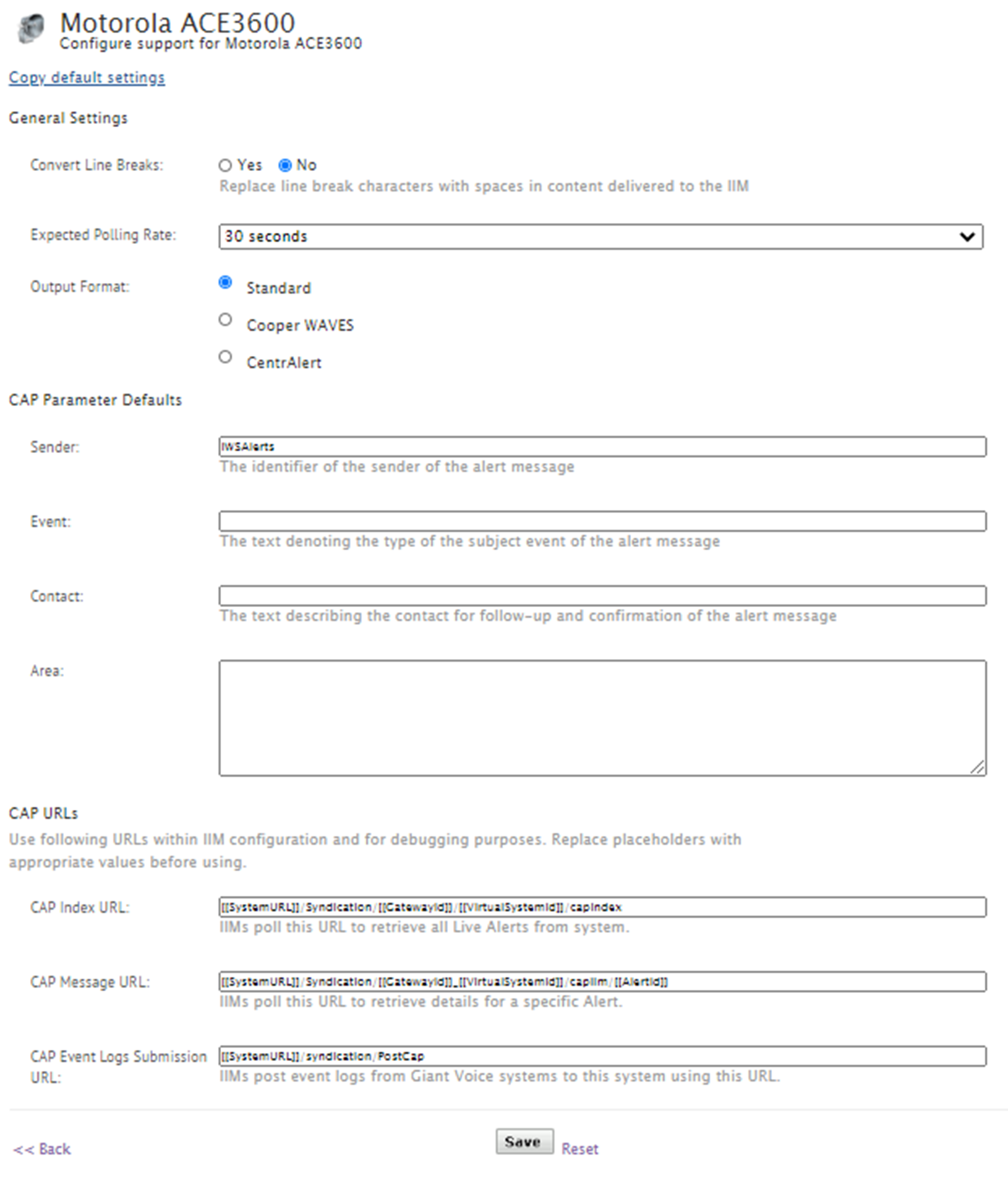This screenshot has width=1008, height=1177.
Task: Choose the Cooper WAVES output format
Action: pos(225,320)
